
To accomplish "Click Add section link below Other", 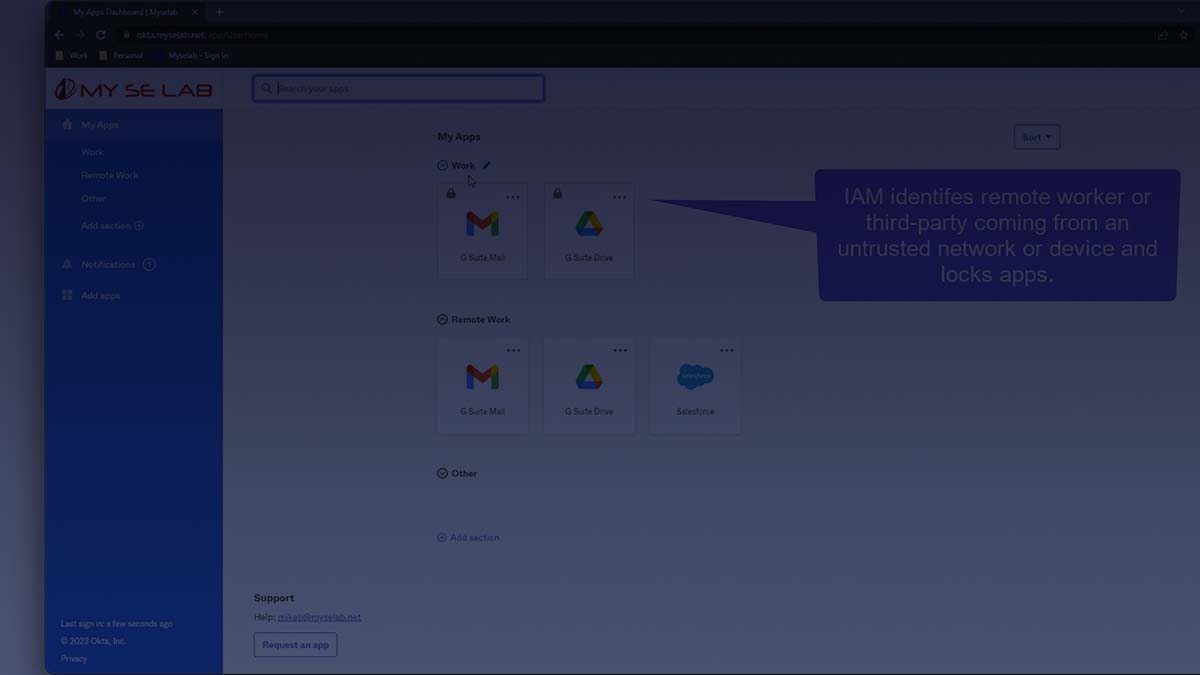I will (x=468, y=538).
